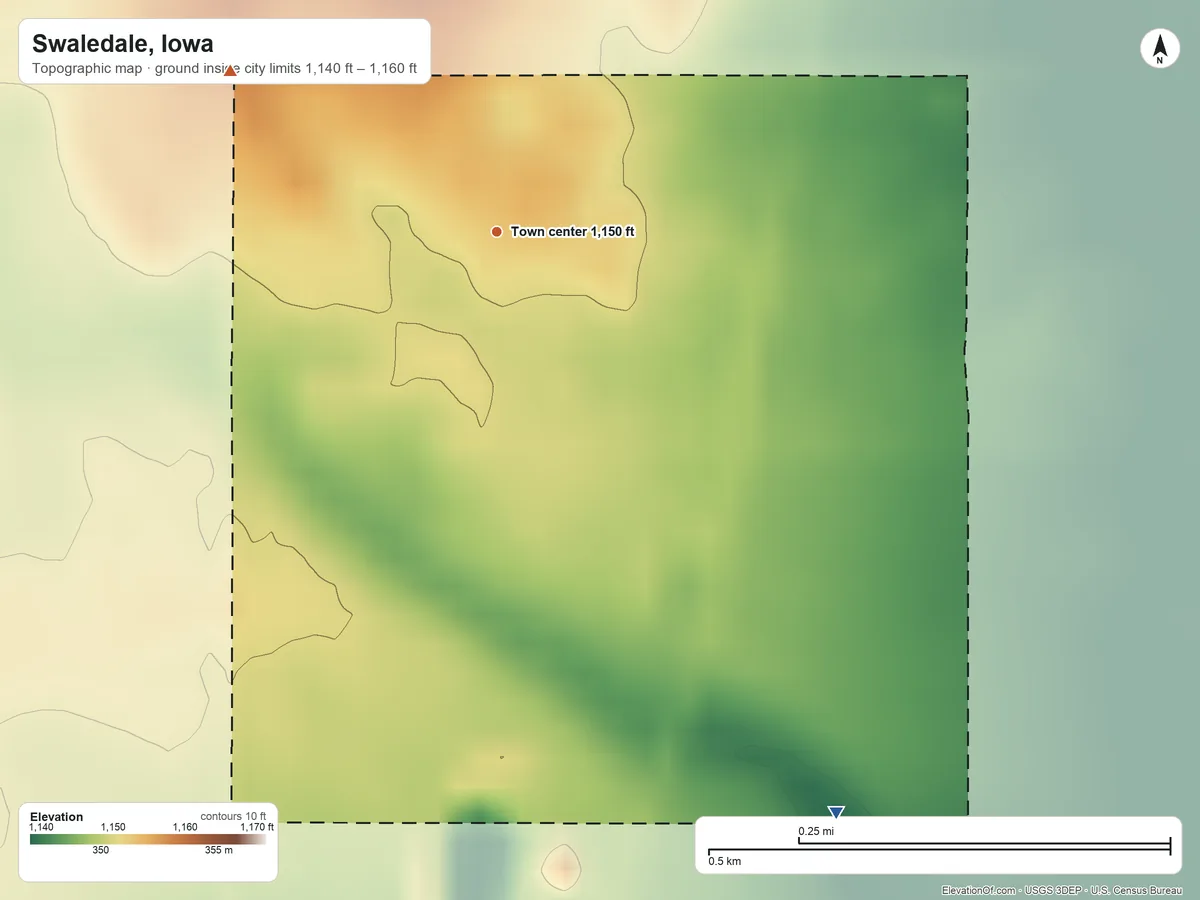This screenshot has height=900, width=1200.
Task: Click the 350 meter legend label
Action: (x=101, y=850)
